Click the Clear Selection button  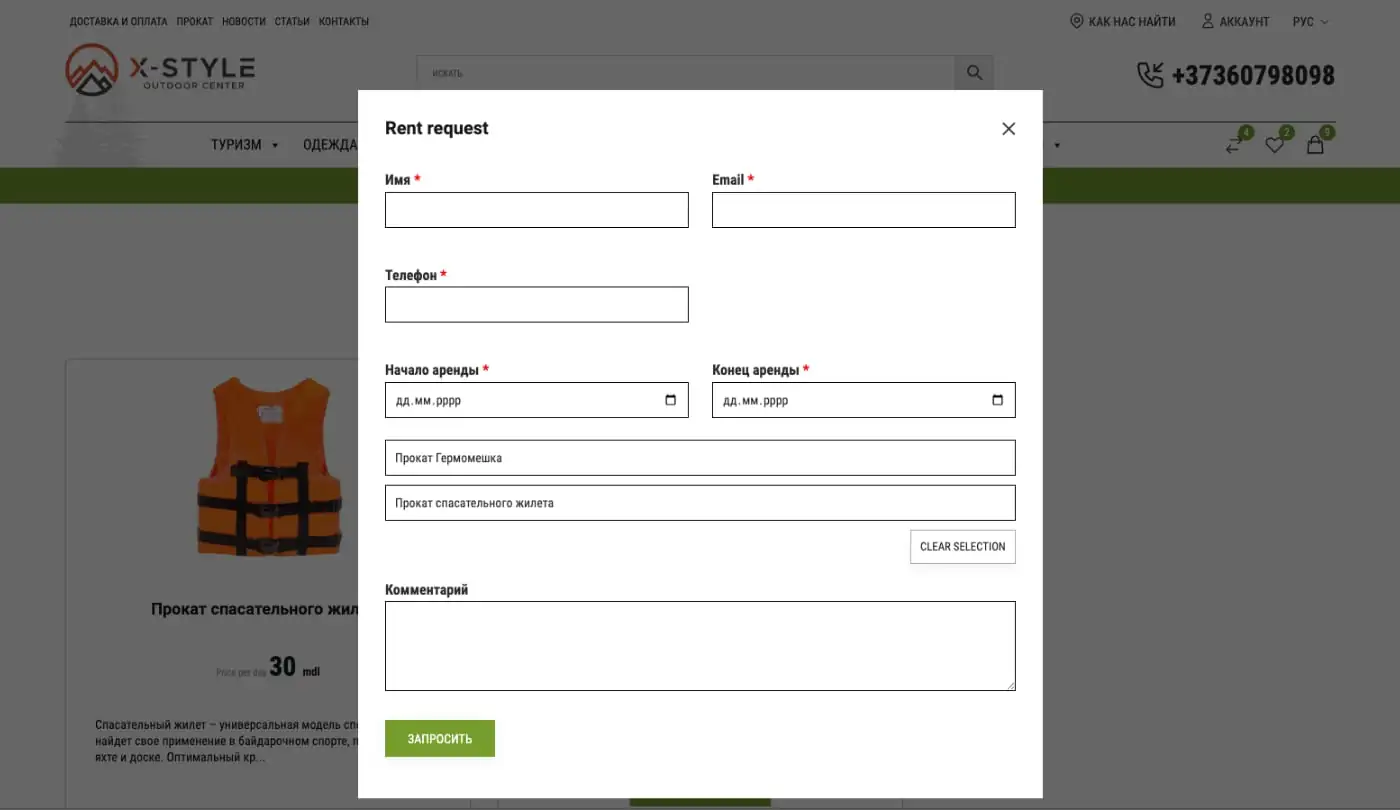click(x=963, y=546)
